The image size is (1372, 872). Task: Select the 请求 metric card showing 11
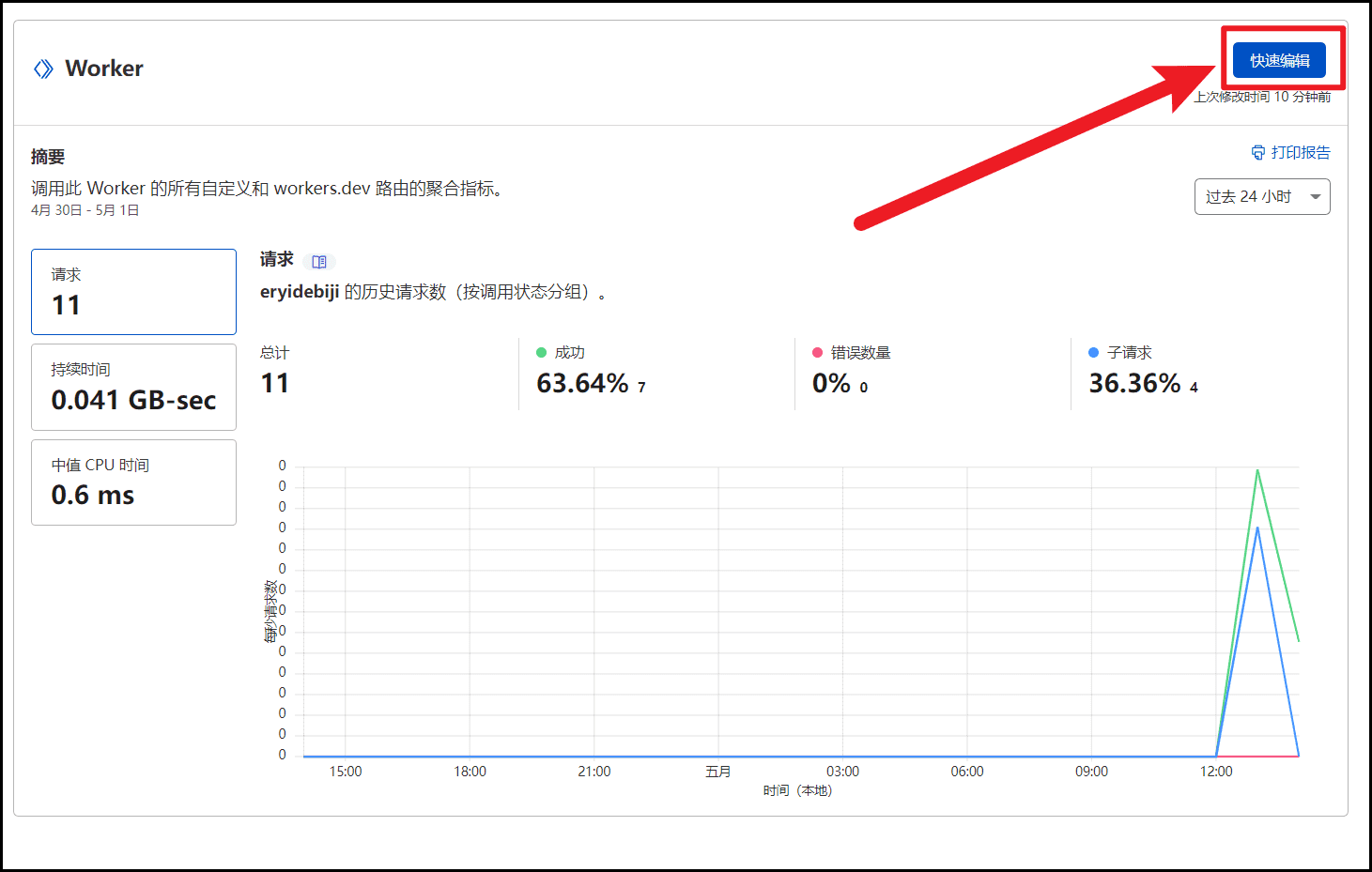tap(133, 292)
